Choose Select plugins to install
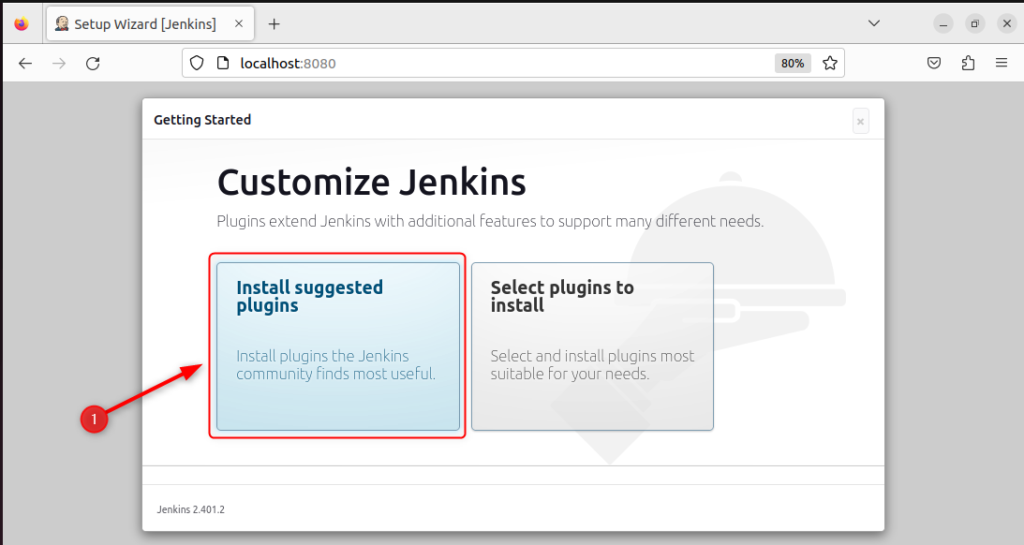Viewport: 1024px width, 545px height. [592, 346]
